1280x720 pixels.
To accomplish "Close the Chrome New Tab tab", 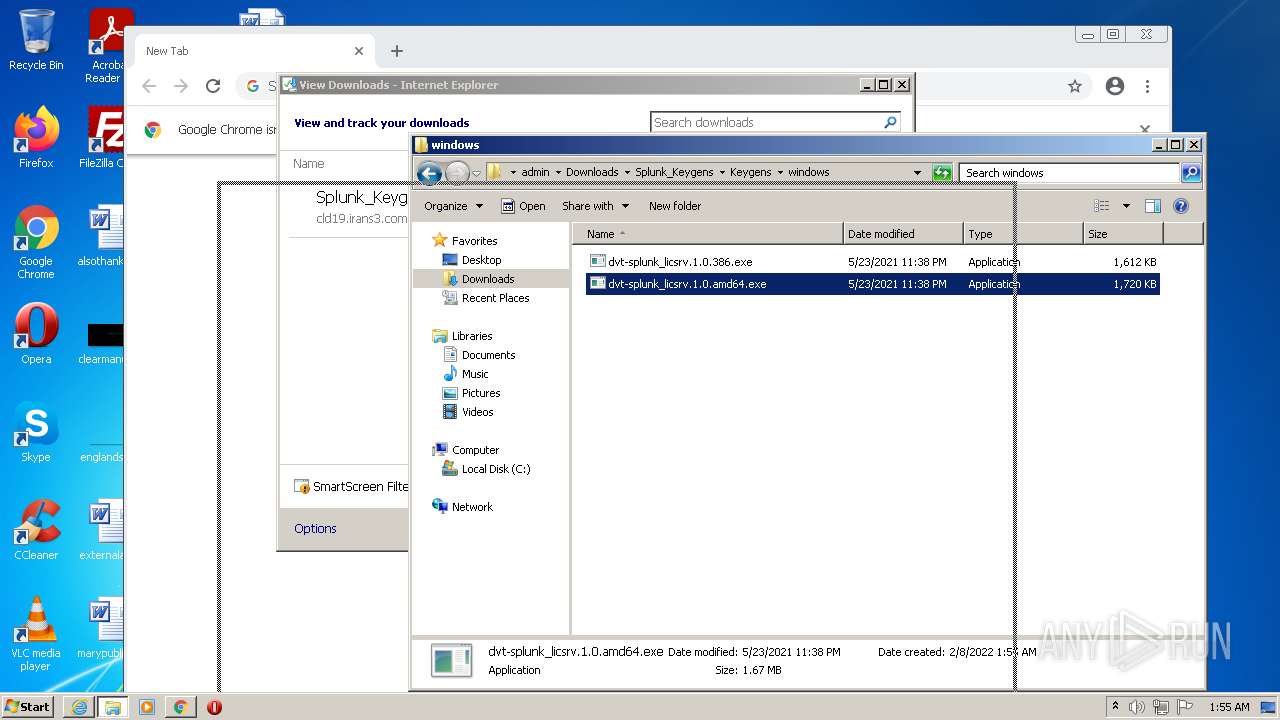I will click(x=359, y=51).
